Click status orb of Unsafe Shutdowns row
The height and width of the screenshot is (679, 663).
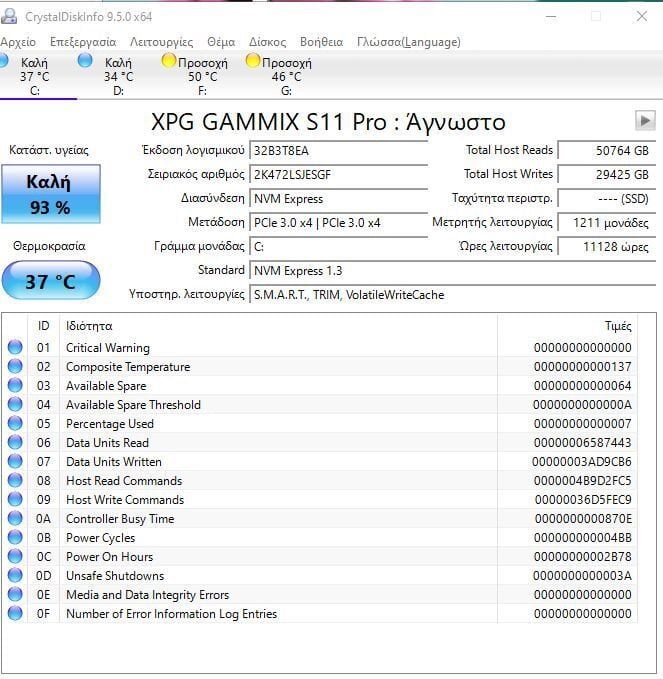[x=15, y=576]
